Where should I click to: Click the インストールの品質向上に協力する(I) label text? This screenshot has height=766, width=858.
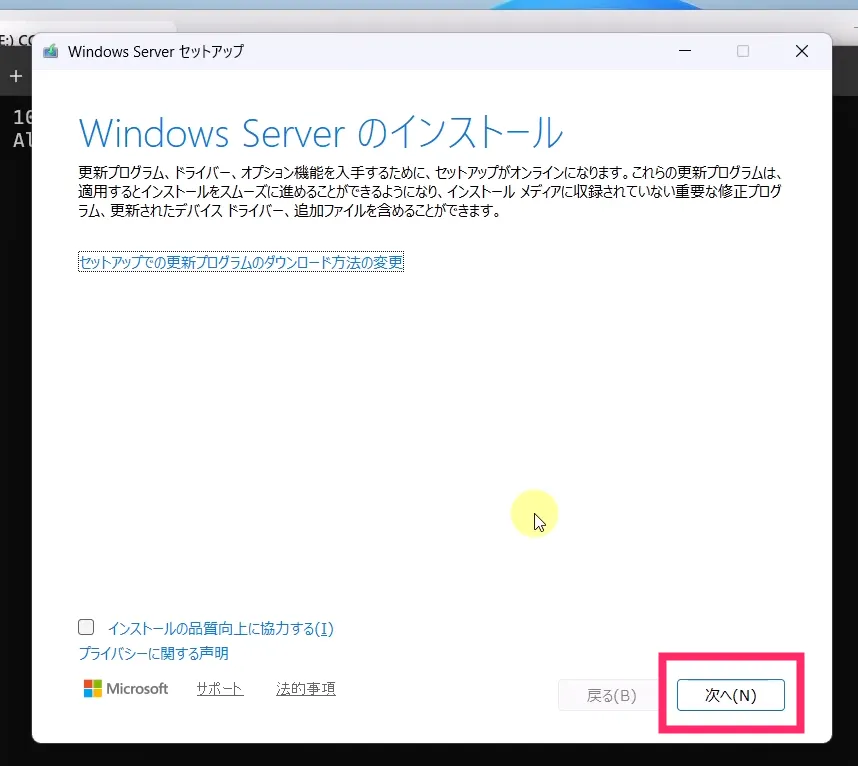pyautogui.click(x=220, y=629)
